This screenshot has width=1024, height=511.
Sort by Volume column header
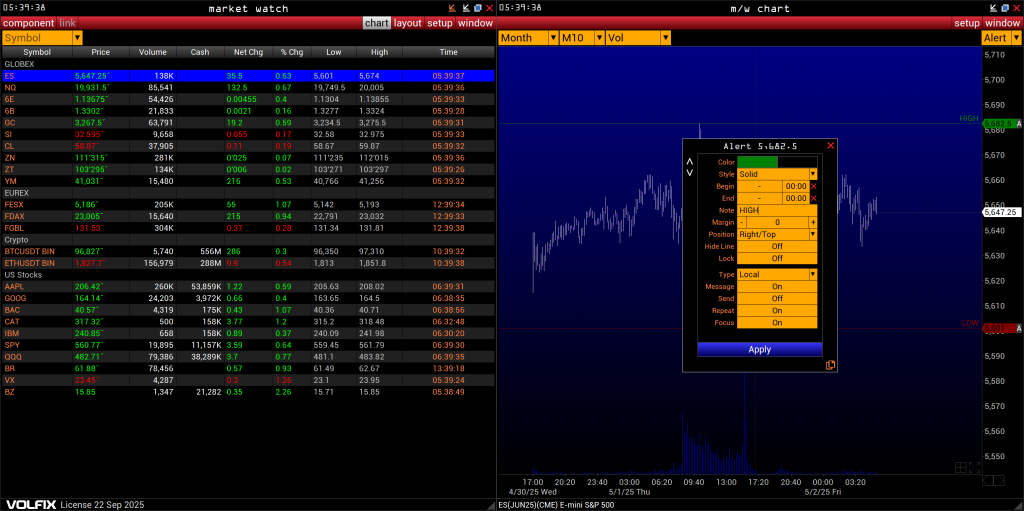[153, 52]
